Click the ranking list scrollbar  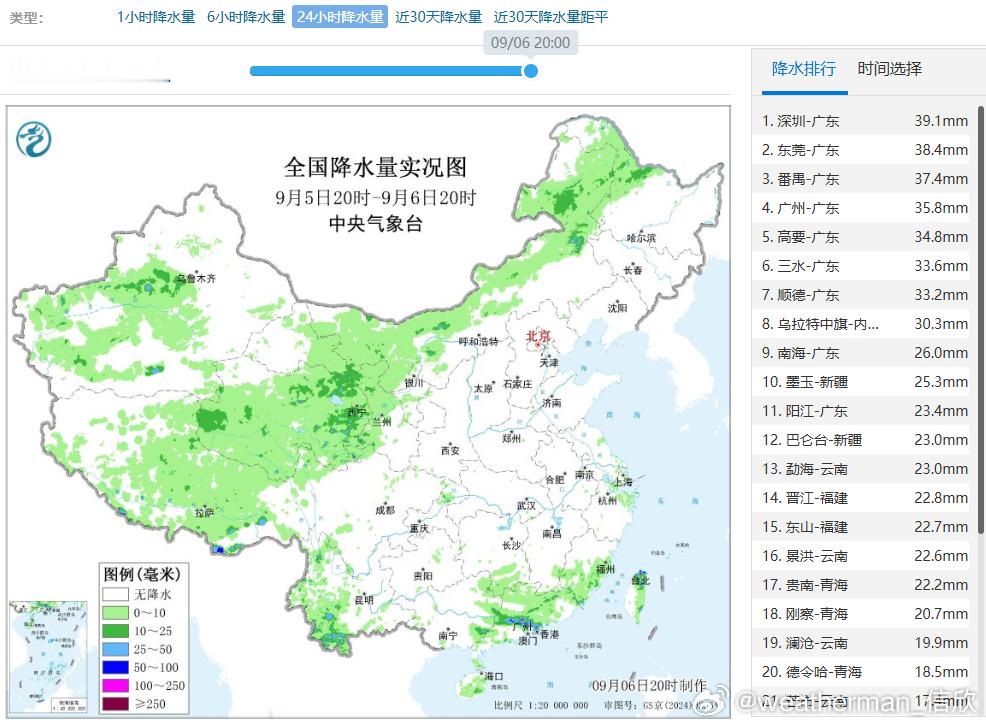(980, 321)
